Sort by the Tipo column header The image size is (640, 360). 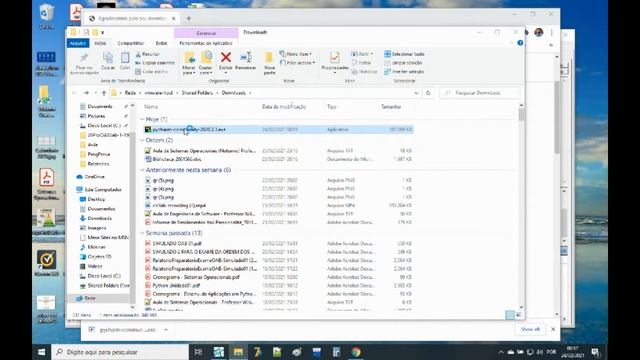[331, 107]
